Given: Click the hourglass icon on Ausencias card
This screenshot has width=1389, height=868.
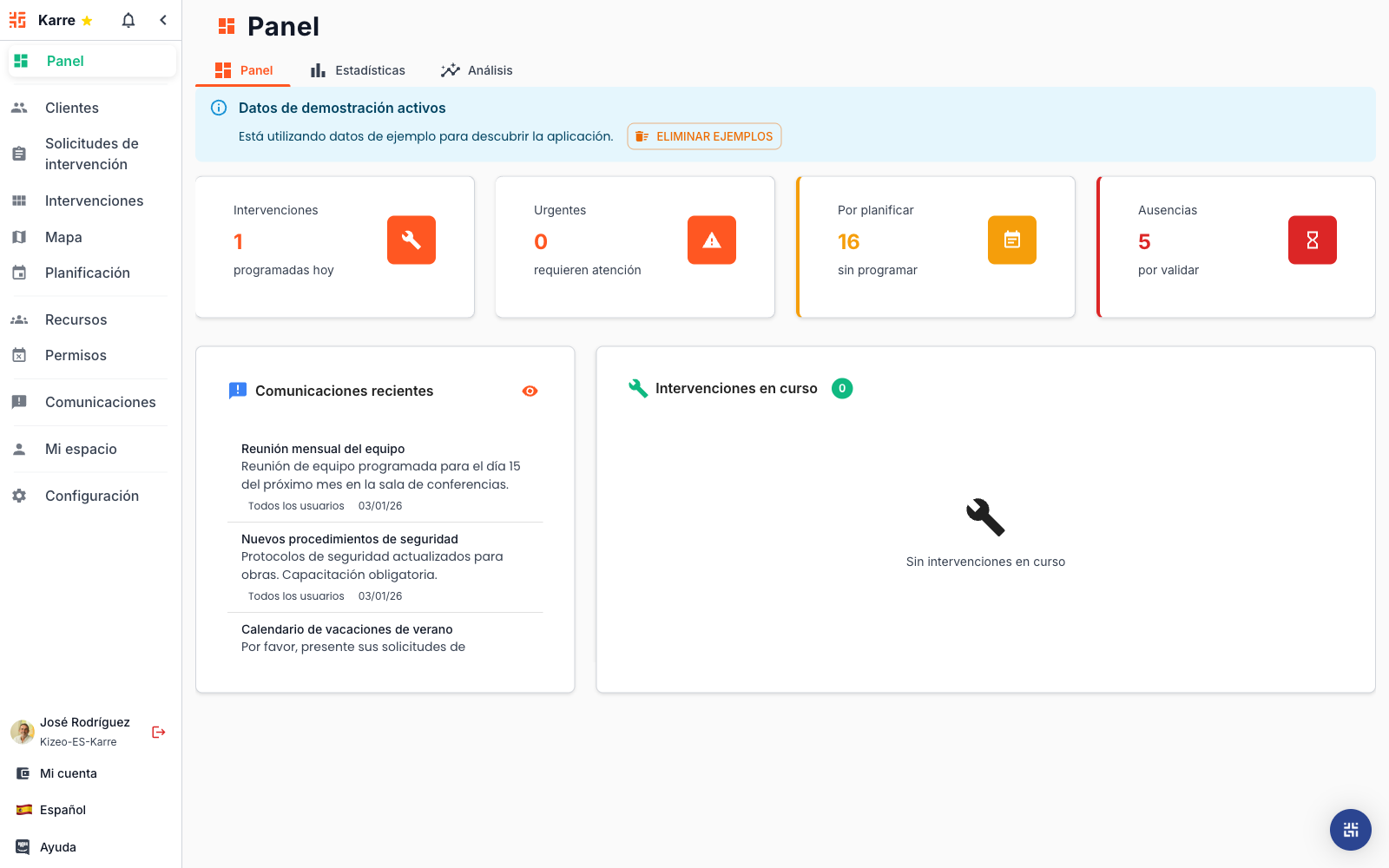Looking at the screenshot, I should (1312, 240).
